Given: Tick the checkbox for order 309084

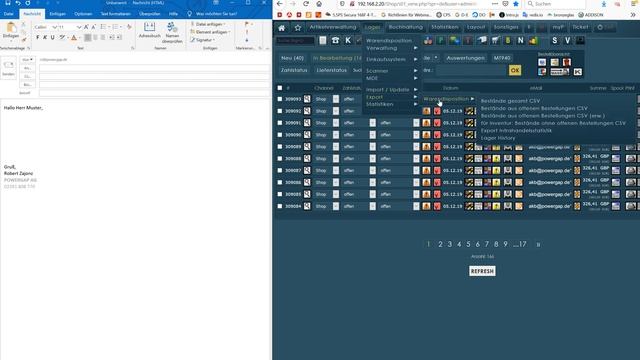Looking at the screenshot, I should 280,206.
